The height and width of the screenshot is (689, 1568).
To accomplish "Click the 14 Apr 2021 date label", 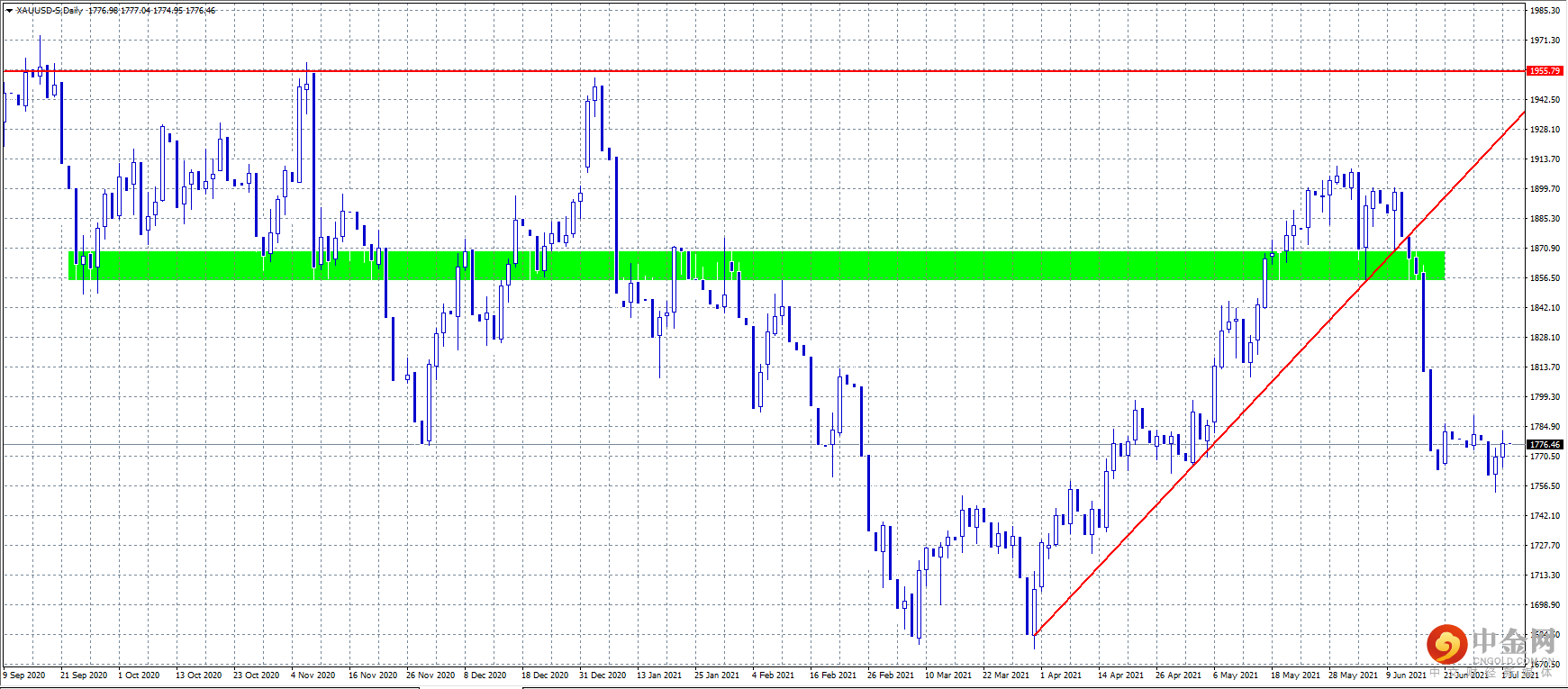I will click(x=1121, y=675).
